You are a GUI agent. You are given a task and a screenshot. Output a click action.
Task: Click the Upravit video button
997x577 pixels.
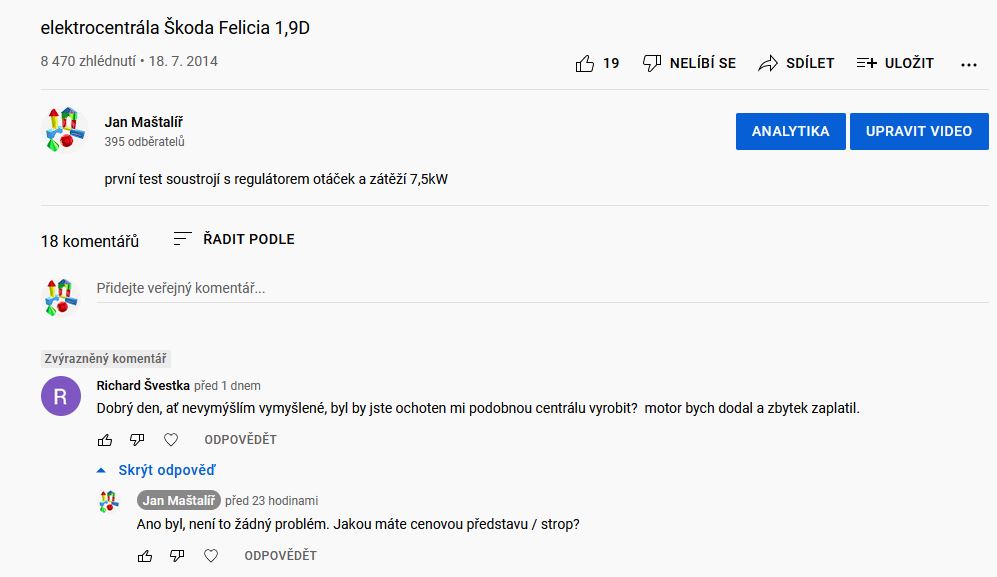(918, 131)
